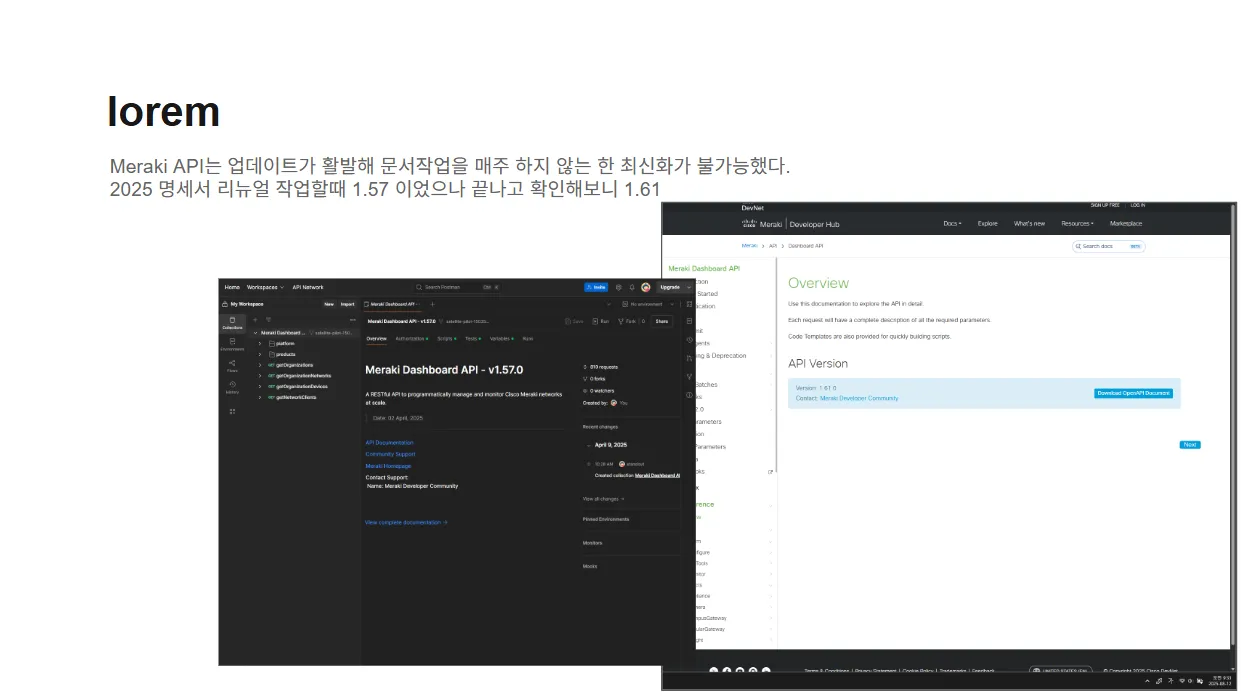Expand the platform folder chevron
The width and height of the screenshot is (1253, 699).
point(260,343)
